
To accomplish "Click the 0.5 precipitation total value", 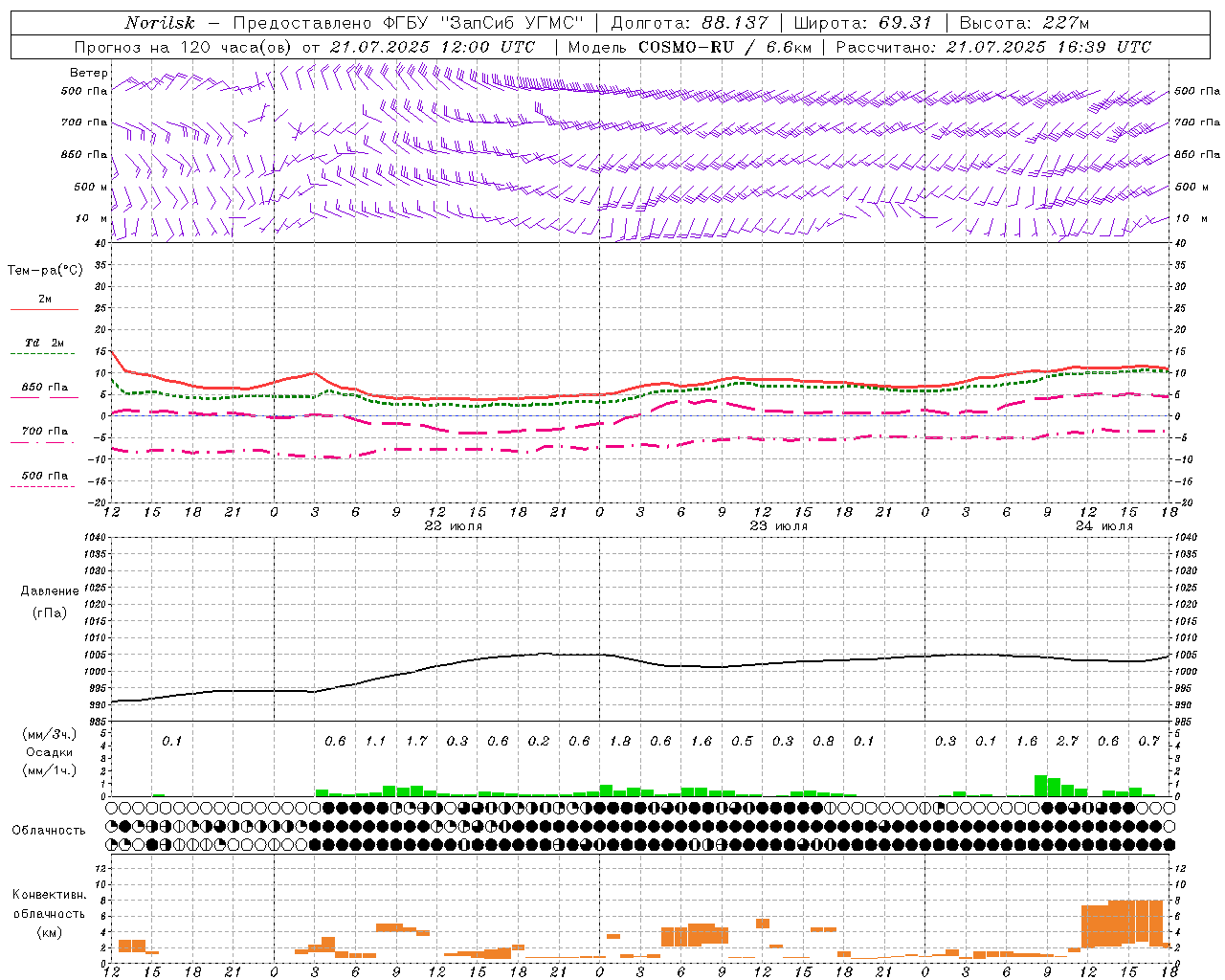I will (742, 742).
